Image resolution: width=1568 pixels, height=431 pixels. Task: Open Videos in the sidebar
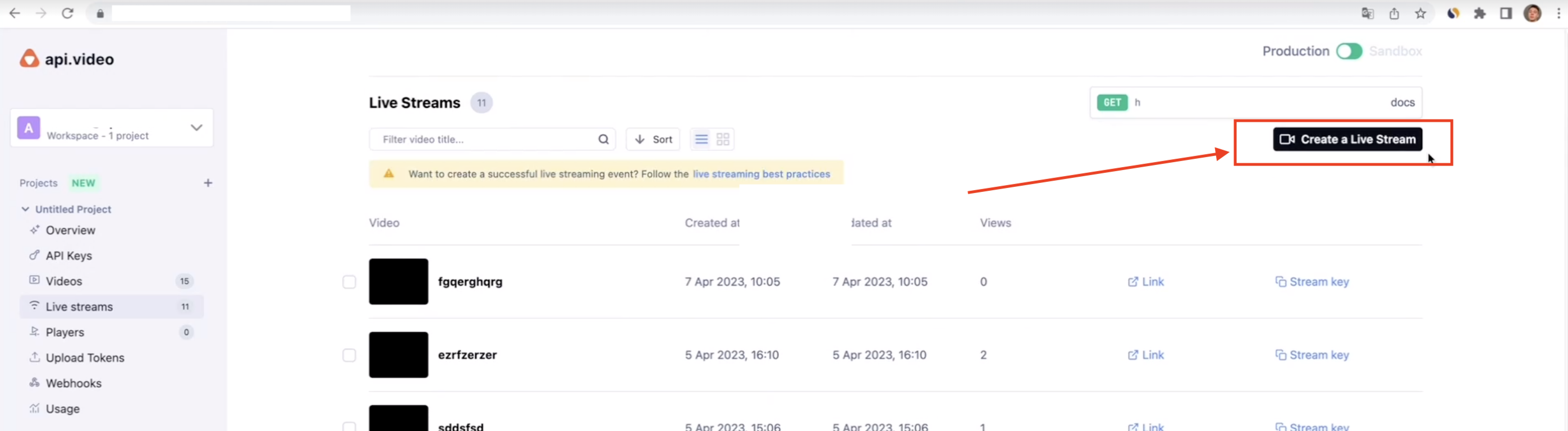(64, 281)
